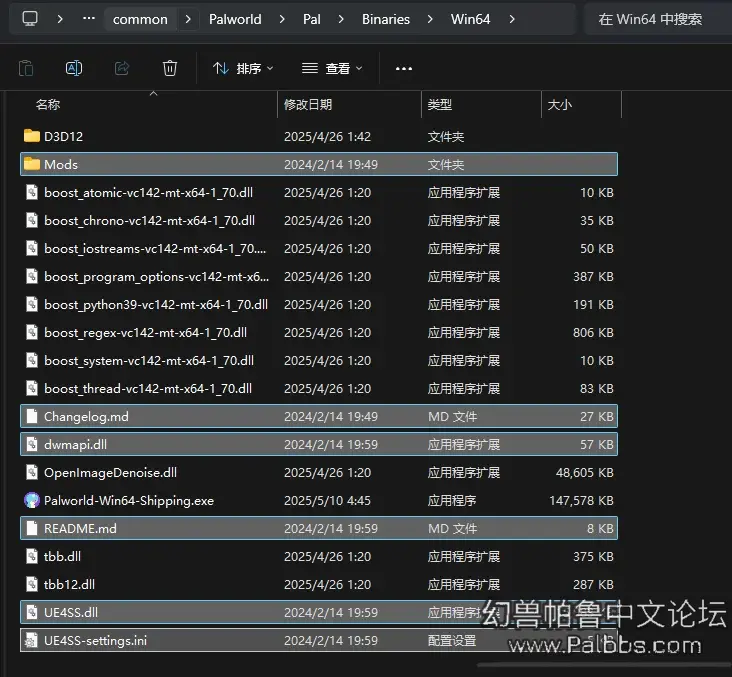Image resolution: width=732 pixels, height=677 pixels.
Task: Select the UE4SS-settings.ini file name
Action: point(95,641)
